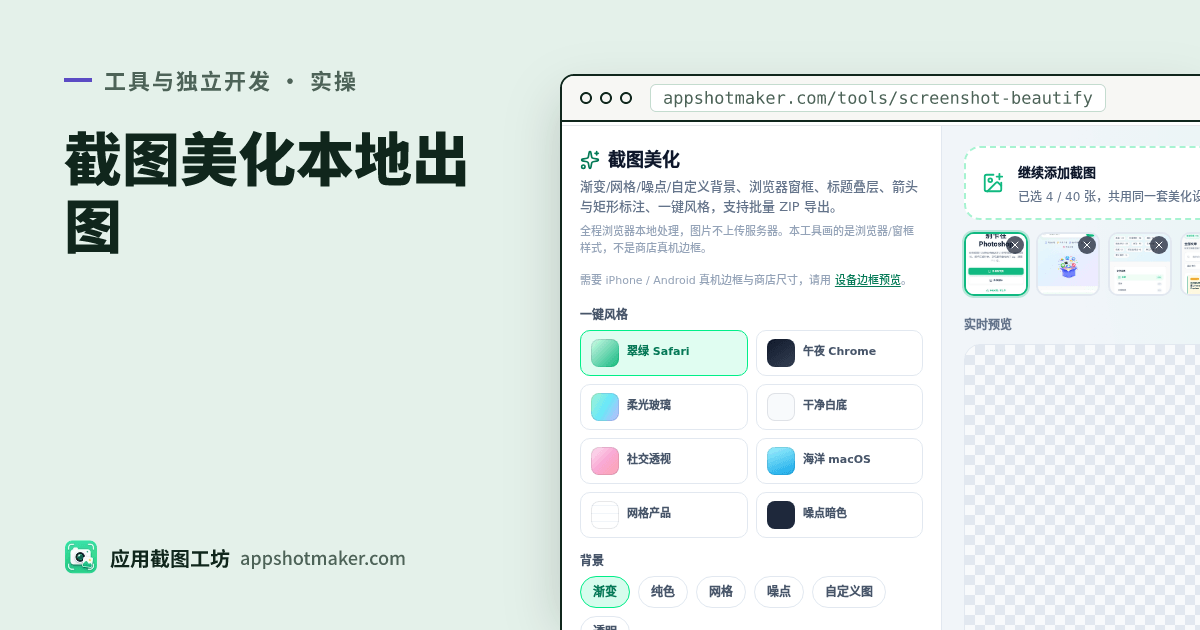Click the 截图美化 panel heading

[643, 160]
